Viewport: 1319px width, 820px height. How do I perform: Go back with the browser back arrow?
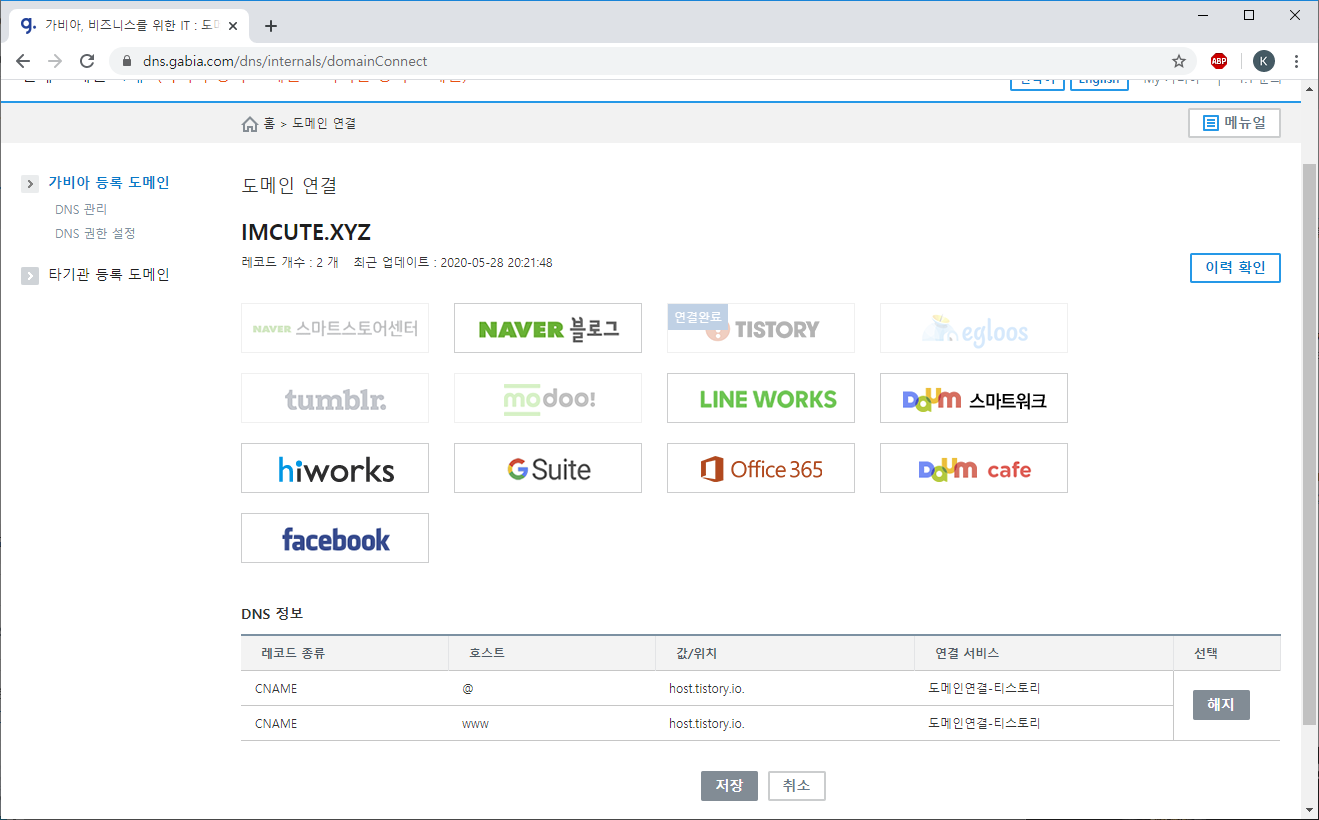pos(23,61)
